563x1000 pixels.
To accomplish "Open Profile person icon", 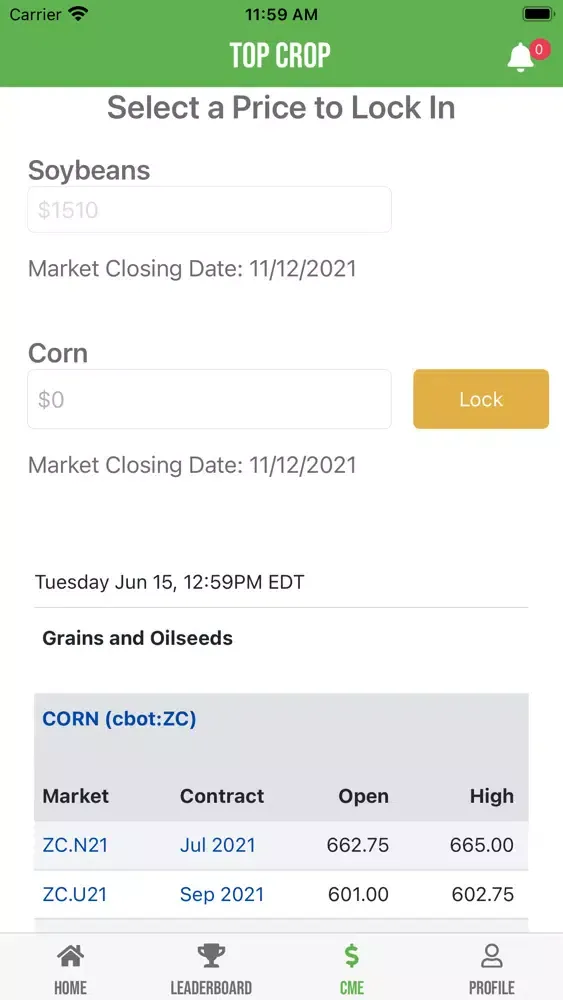I will click(x=492, y=956).
